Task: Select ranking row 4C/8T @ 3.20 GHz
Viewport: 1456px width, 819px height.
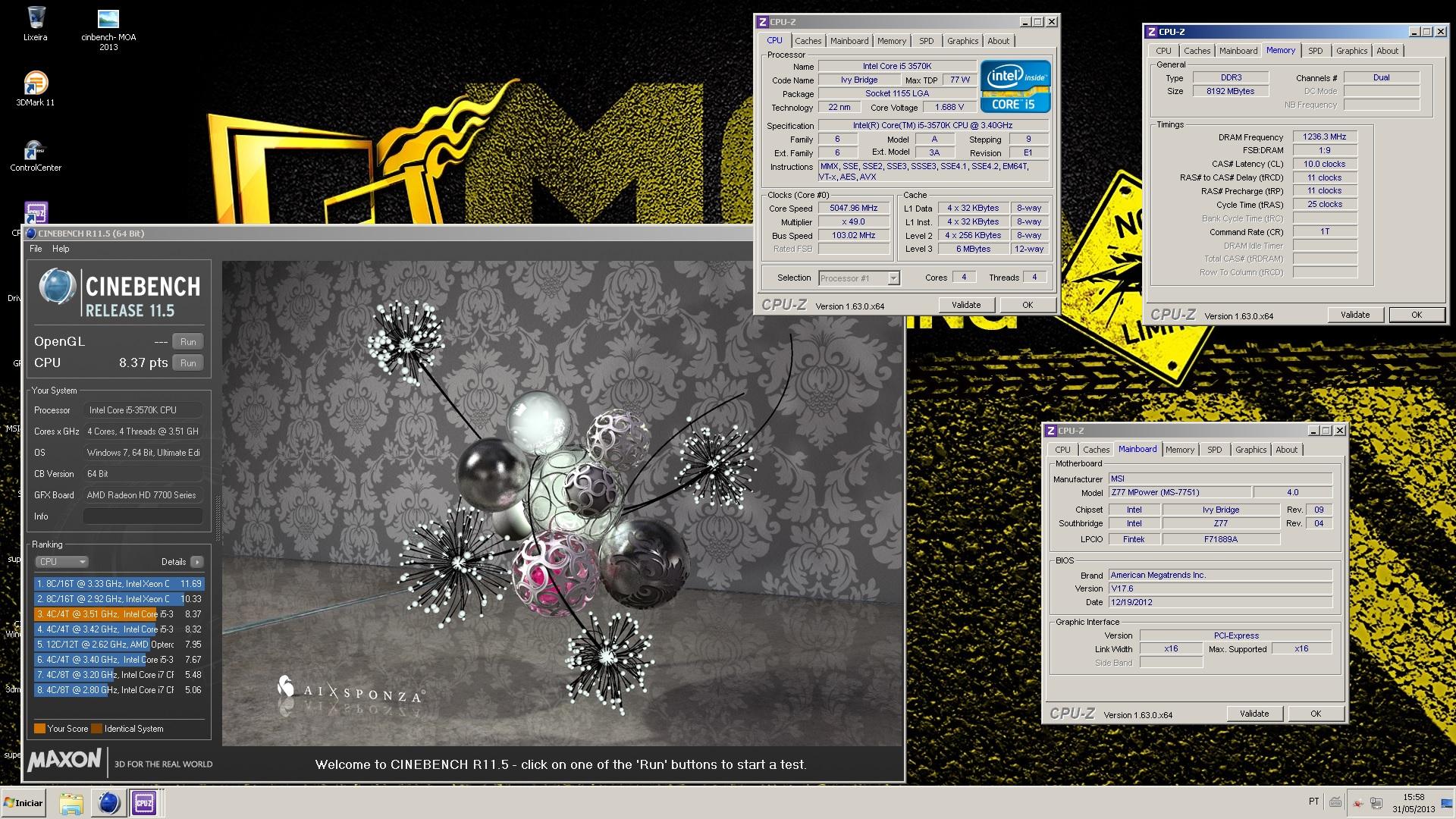Action: click(119, 675)
